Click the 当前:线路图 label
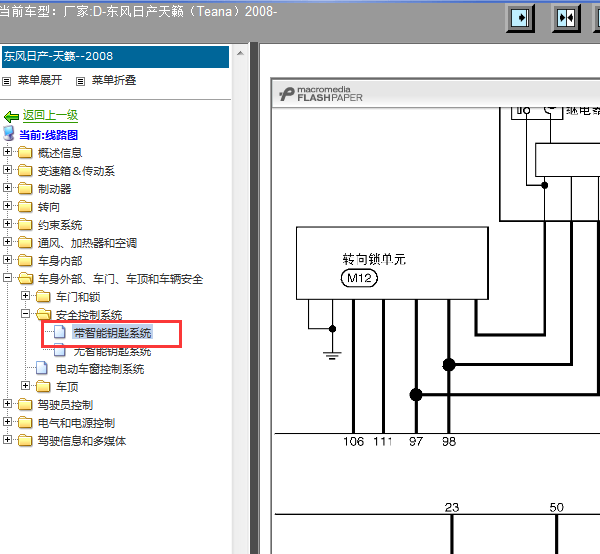The width and height of the screenshot is (600, 554). tap(48, 135)
